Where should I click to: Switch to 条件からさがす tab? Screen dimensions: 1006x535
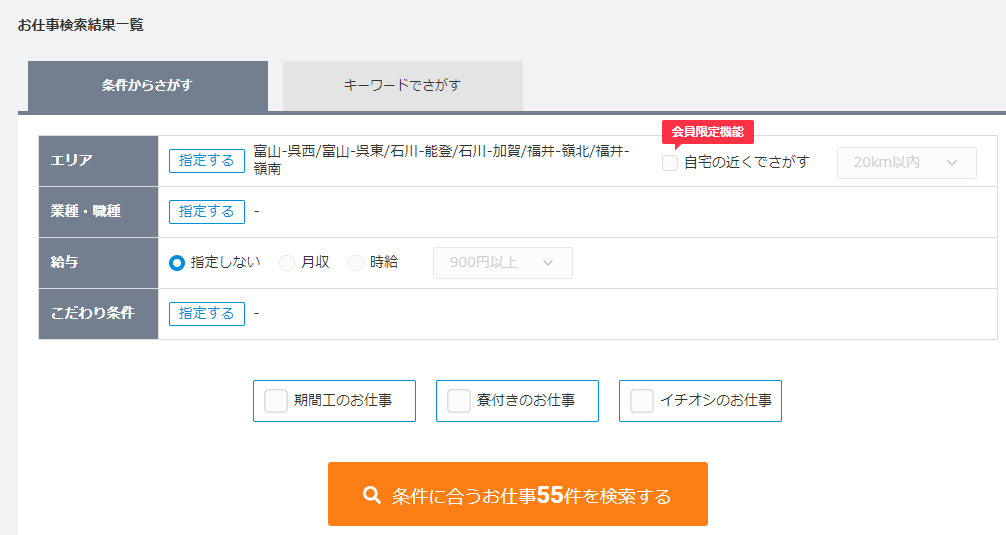[x=148, y=86]
